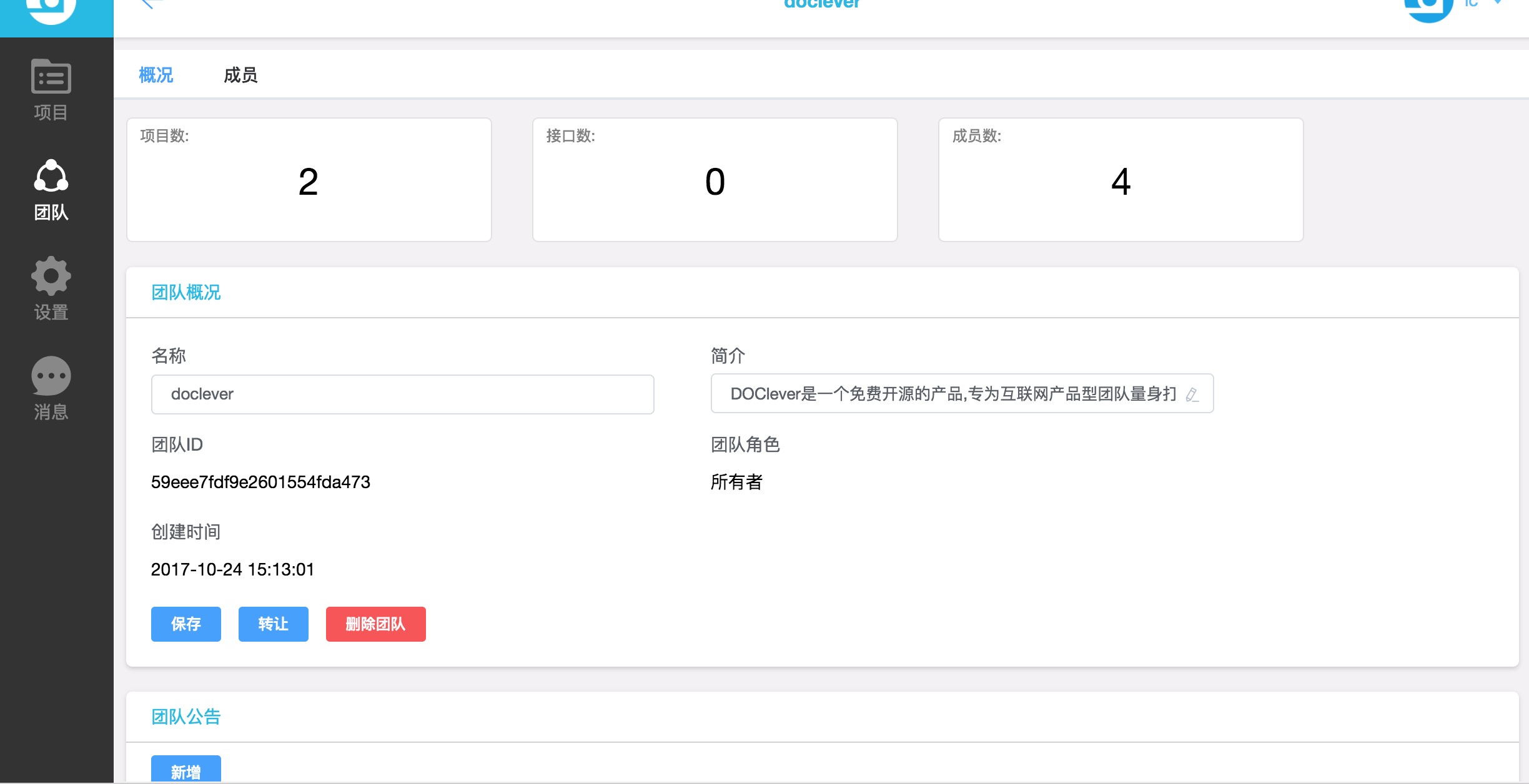
Task: Click the 创建时间 label
Action: [x=186, y=532]
